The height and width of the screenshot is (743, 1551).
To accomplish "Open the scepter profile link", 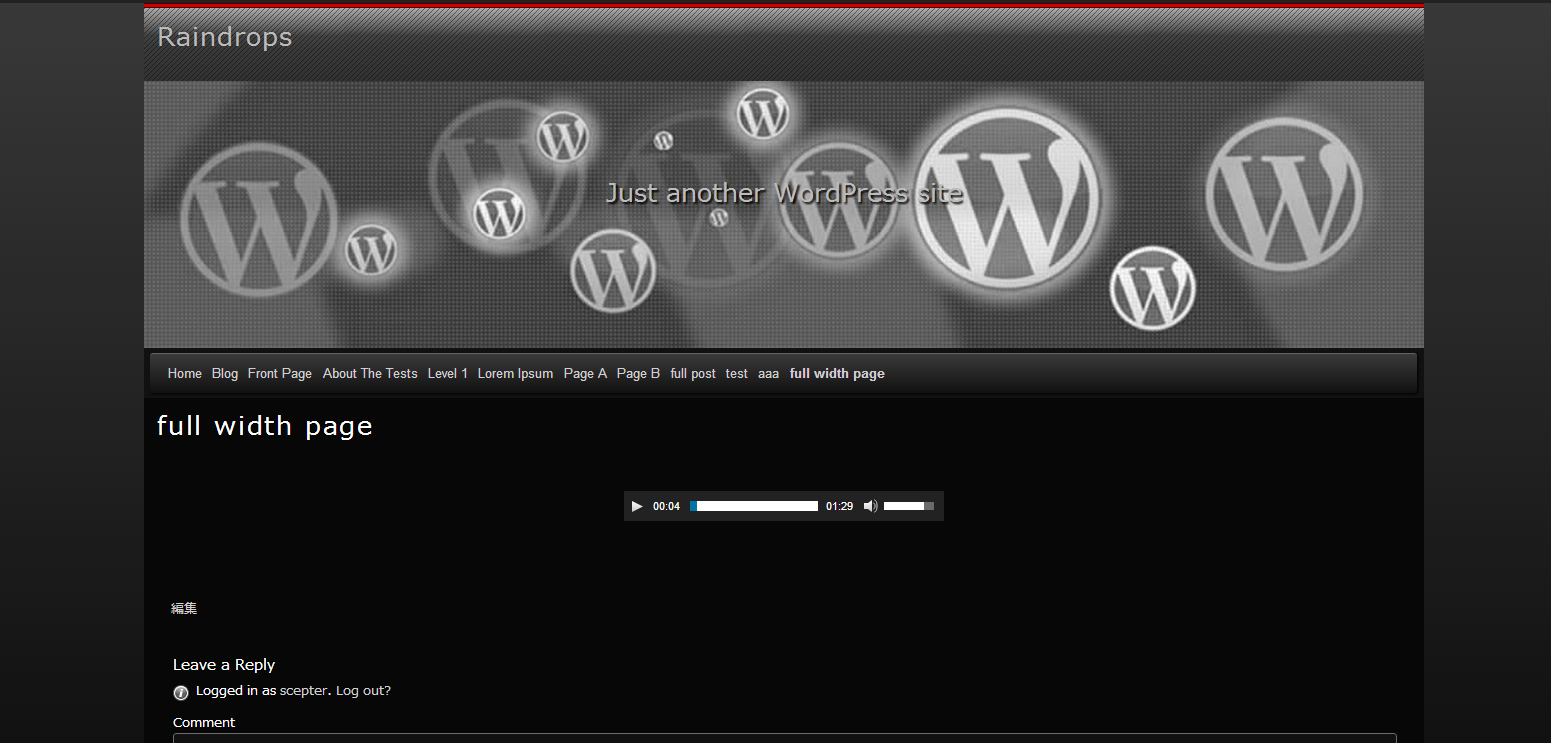I will click(x=303, y=690).
